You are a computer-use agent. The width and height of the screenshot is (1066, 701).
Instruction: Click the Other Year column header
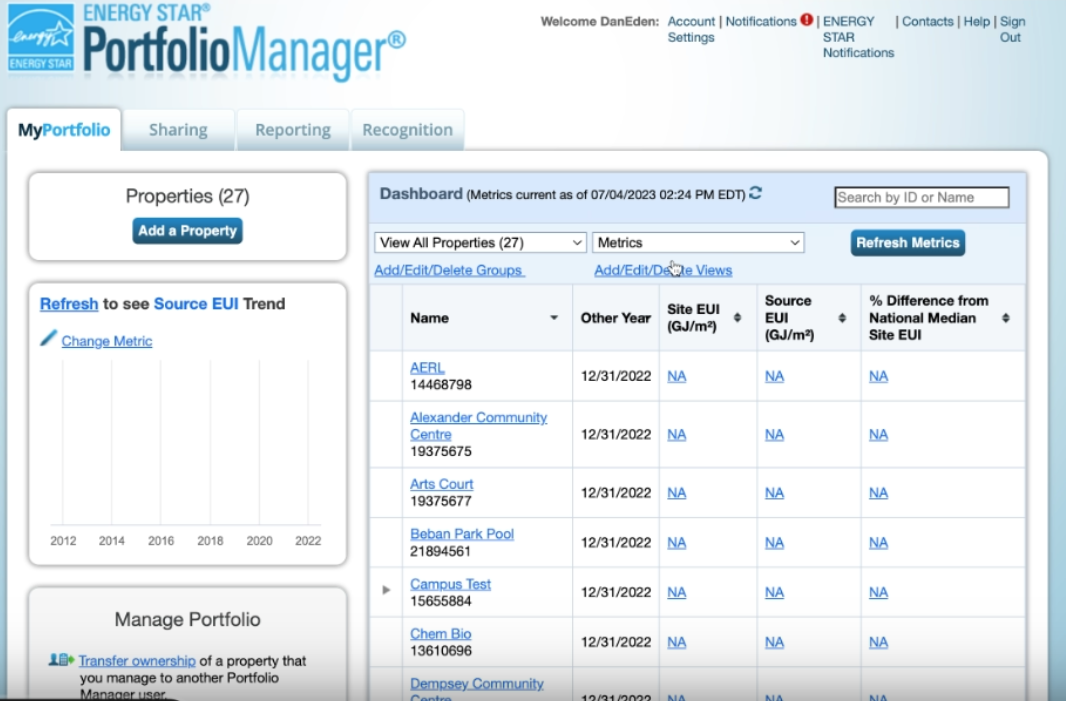pos(615,318)
